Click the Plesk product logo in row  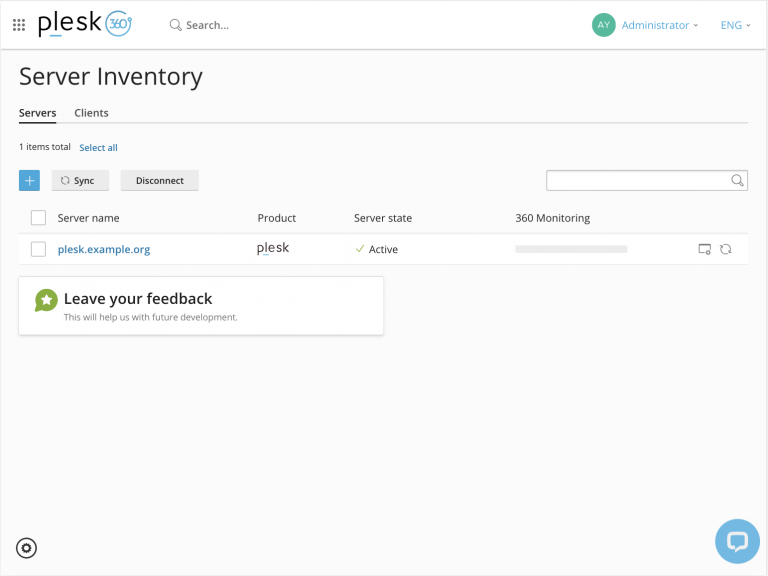(273, 248)
